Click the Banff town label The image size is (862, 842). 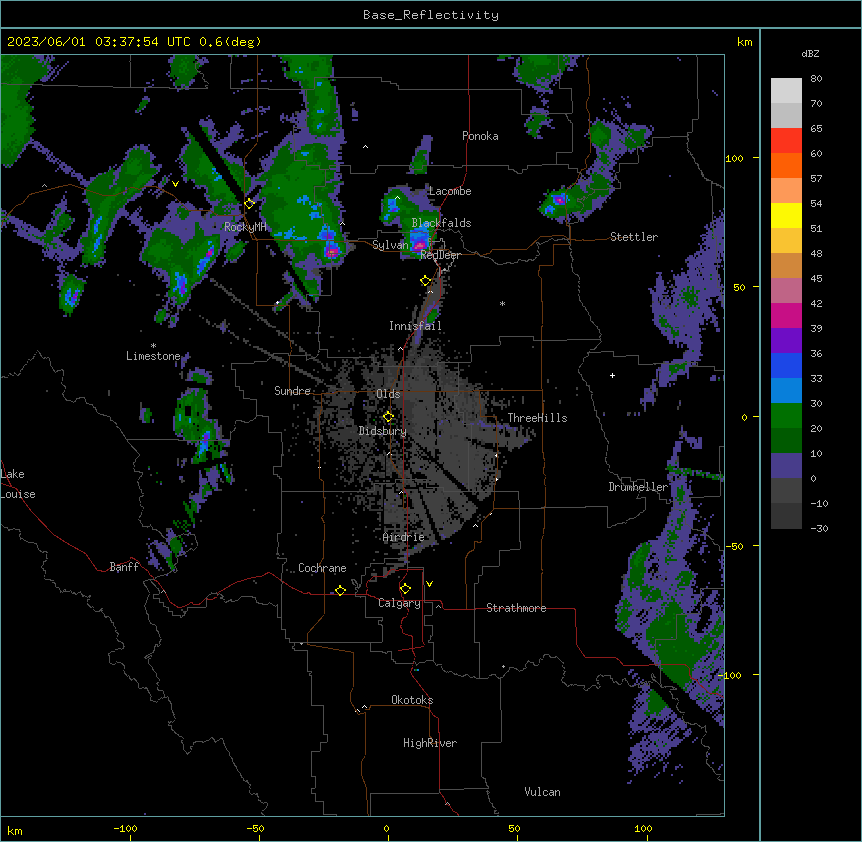click(x=124, y=567)
